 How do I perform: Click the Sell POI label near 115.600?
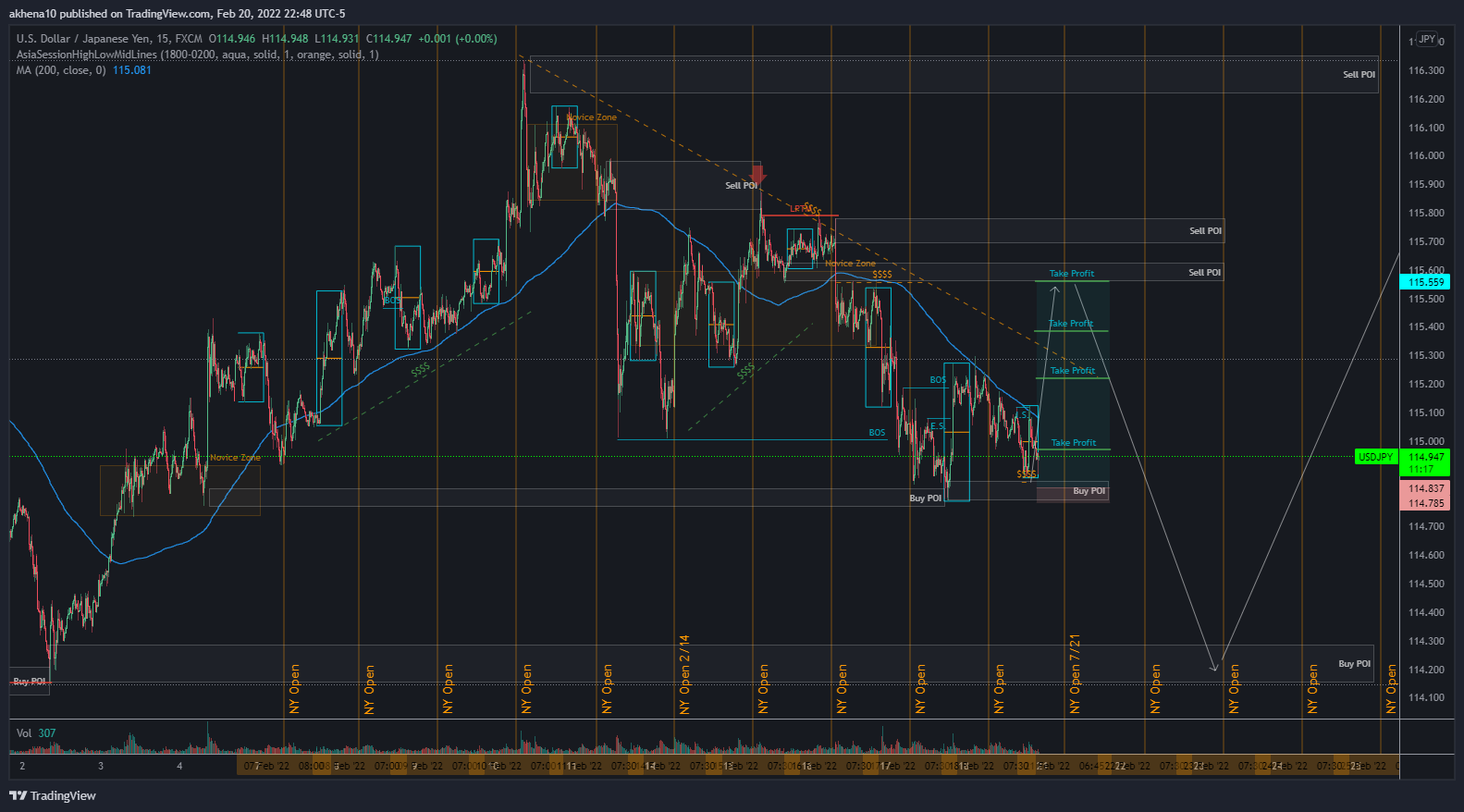[x=1204, y=273]
